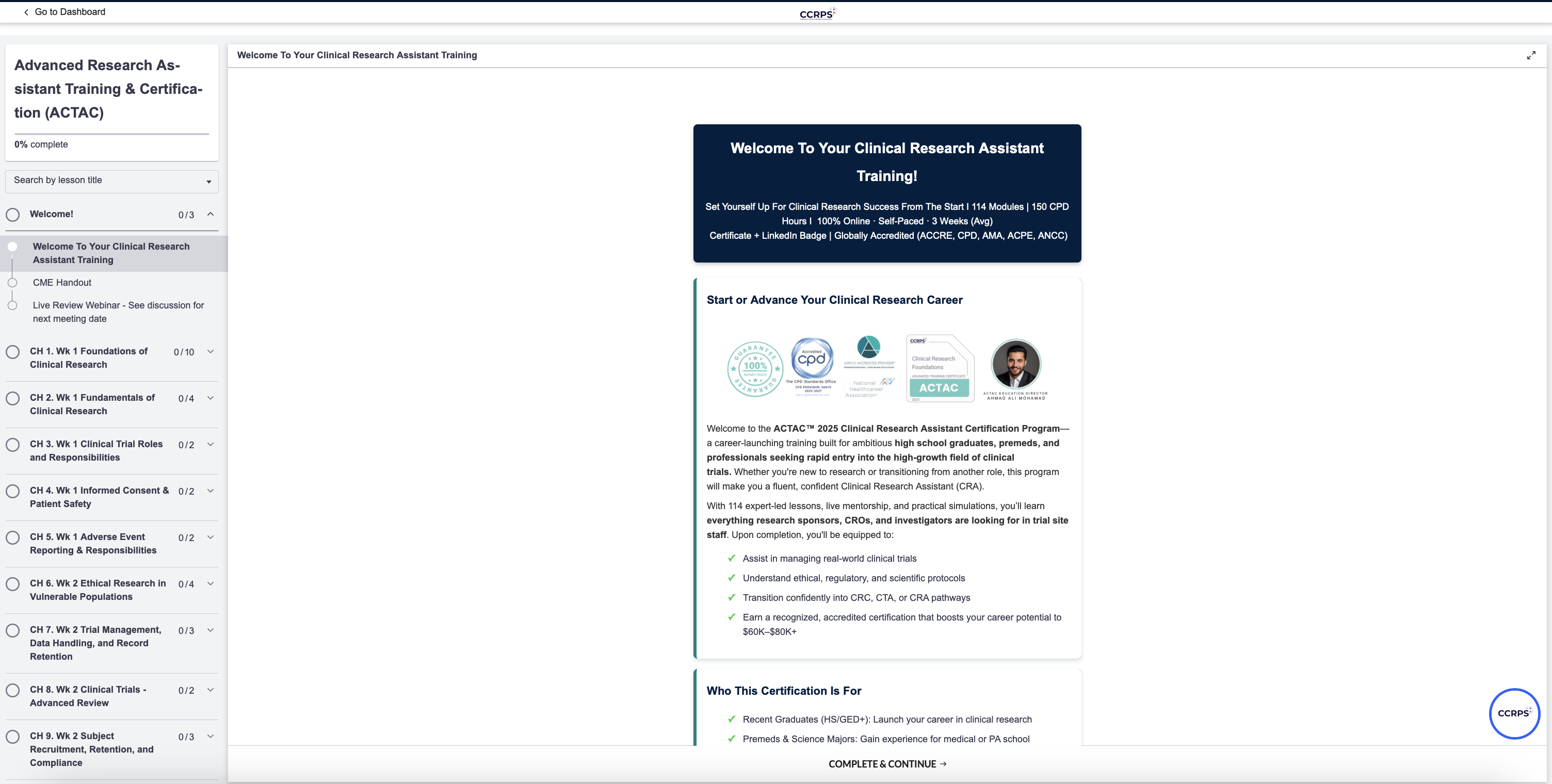The height and width of the screenshot is (784, 1552).
Task: Click the course title Advanced Research Assistant Training
Action: 108,89
